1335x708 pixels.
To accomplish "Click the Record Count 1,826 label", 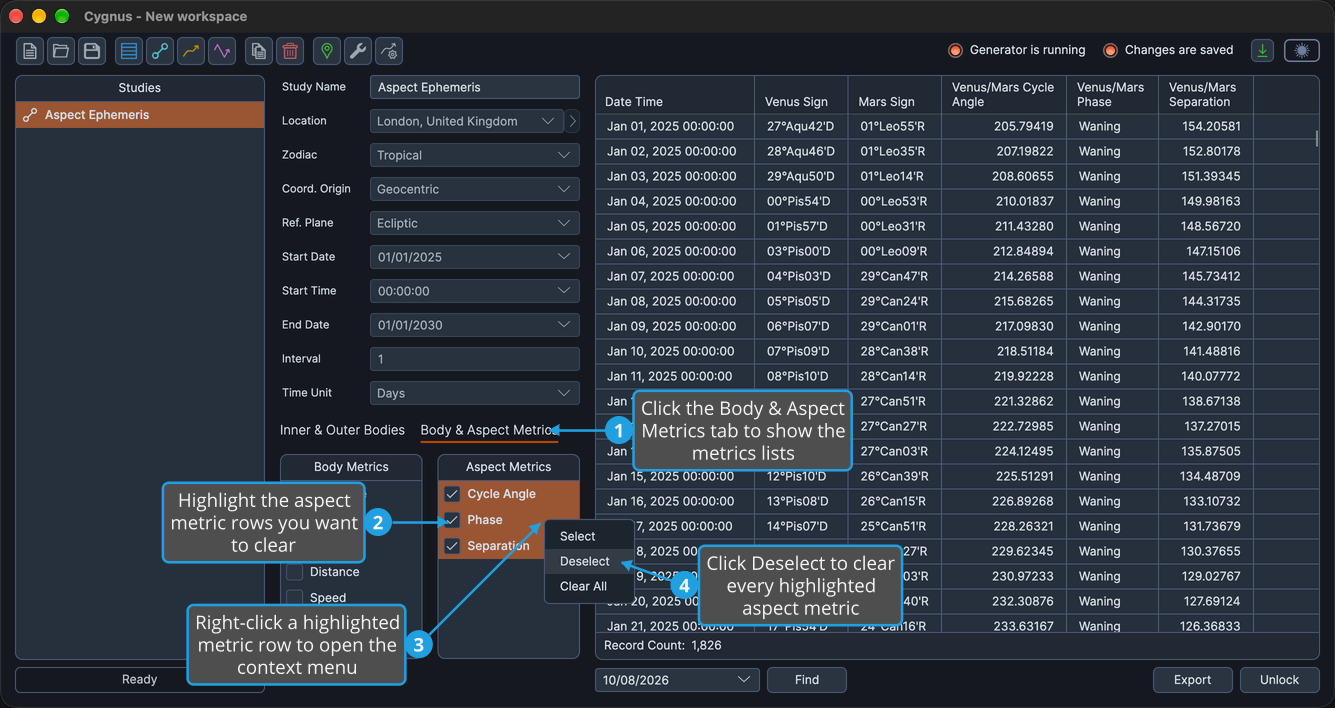I will coord(663,646).
